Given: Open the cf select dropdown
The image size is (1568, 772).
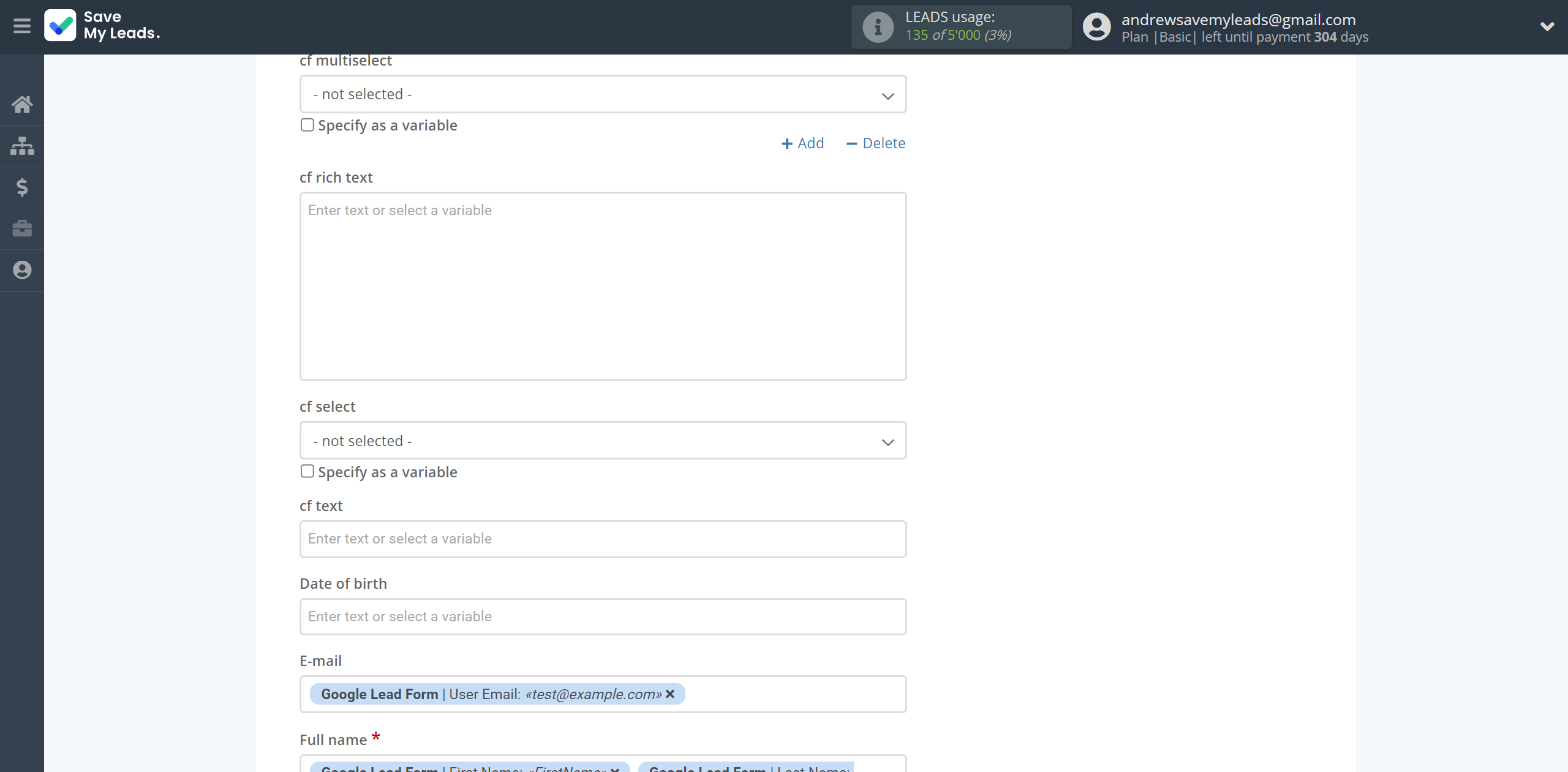Looking at the screenshot, I should click(x=603, y=441).
